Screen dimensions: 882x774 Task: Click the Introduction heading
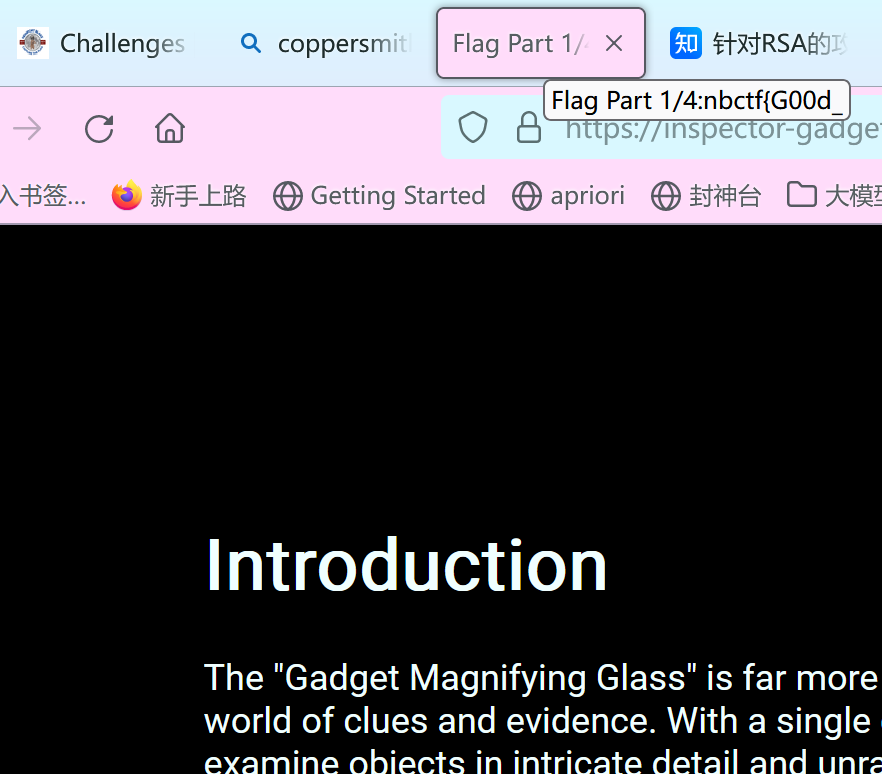[x=406, y=566]
